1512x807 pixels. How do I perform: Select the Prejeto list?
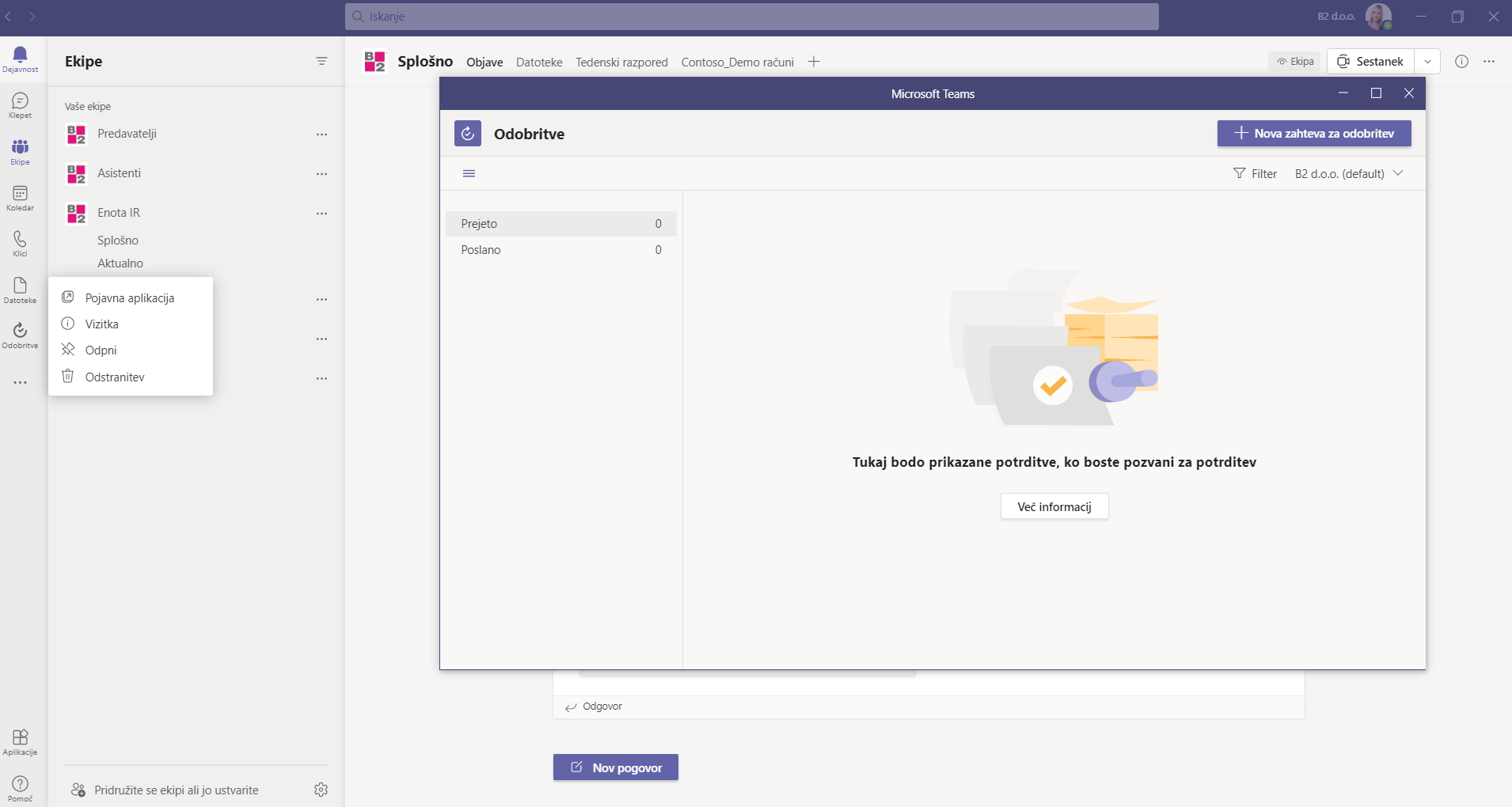(x=561, y=224)
